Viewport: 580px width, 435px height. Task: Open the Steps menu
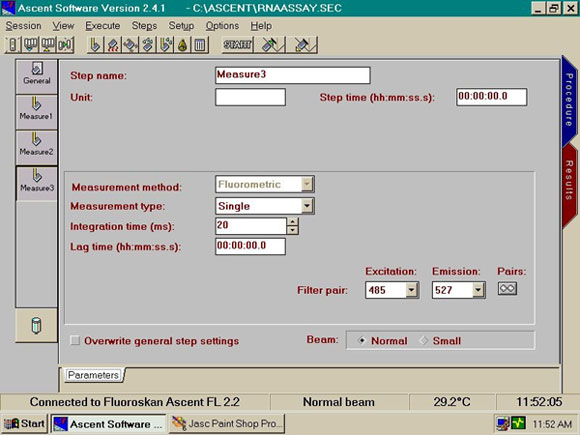click(x=144, y=26)
